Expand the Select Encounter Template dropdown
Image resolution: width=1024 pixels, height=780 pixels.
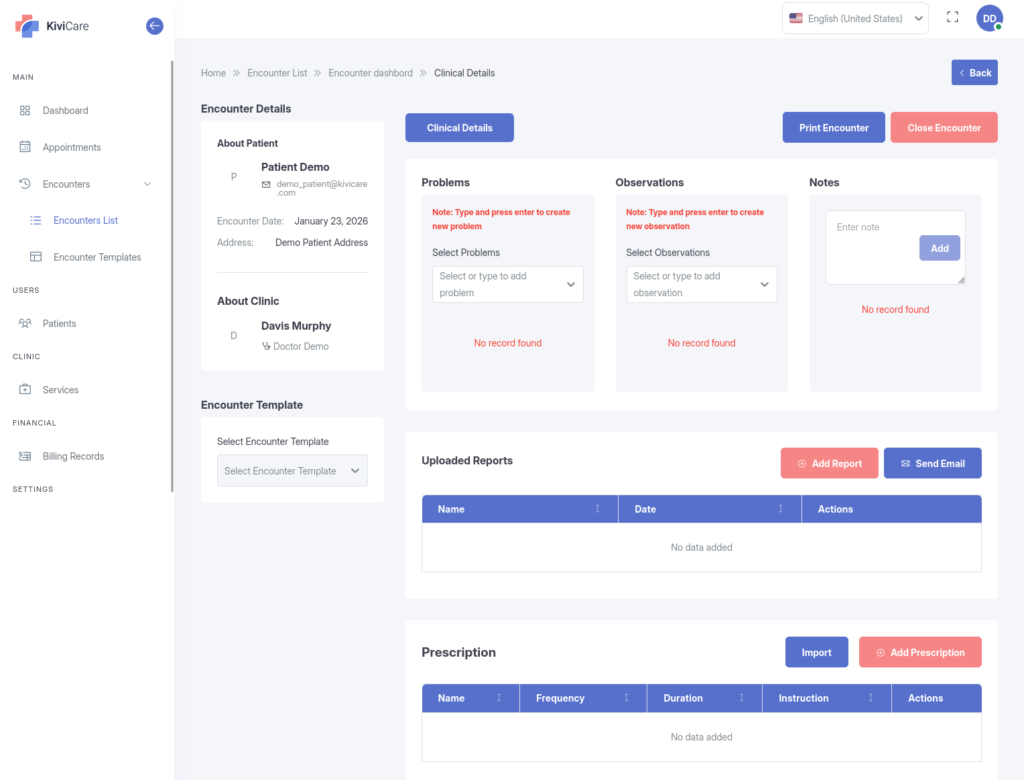292,471
